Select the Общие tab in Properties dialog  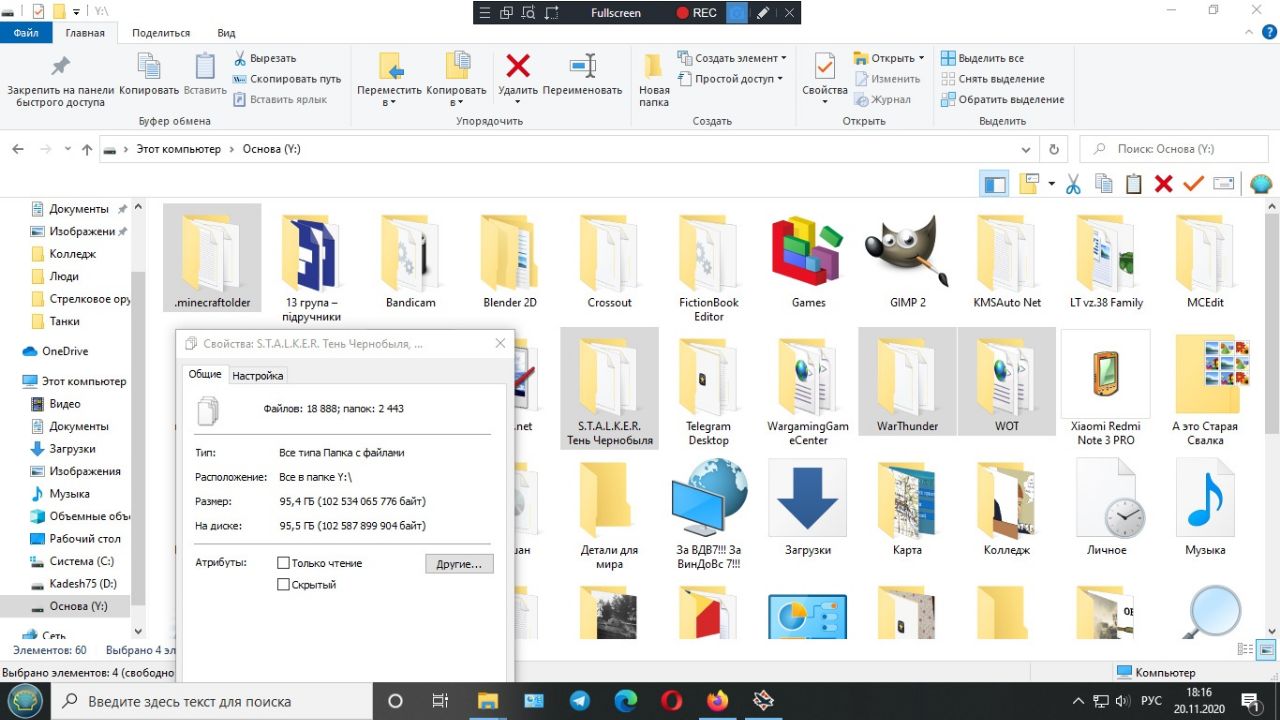[x=205, y=374]
